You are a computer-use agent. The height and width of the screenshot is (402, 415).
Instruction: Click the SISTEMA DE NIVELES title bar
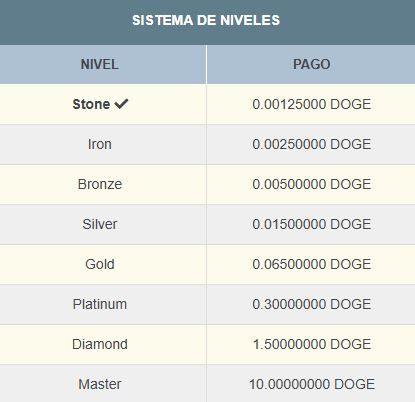point(207,22)
